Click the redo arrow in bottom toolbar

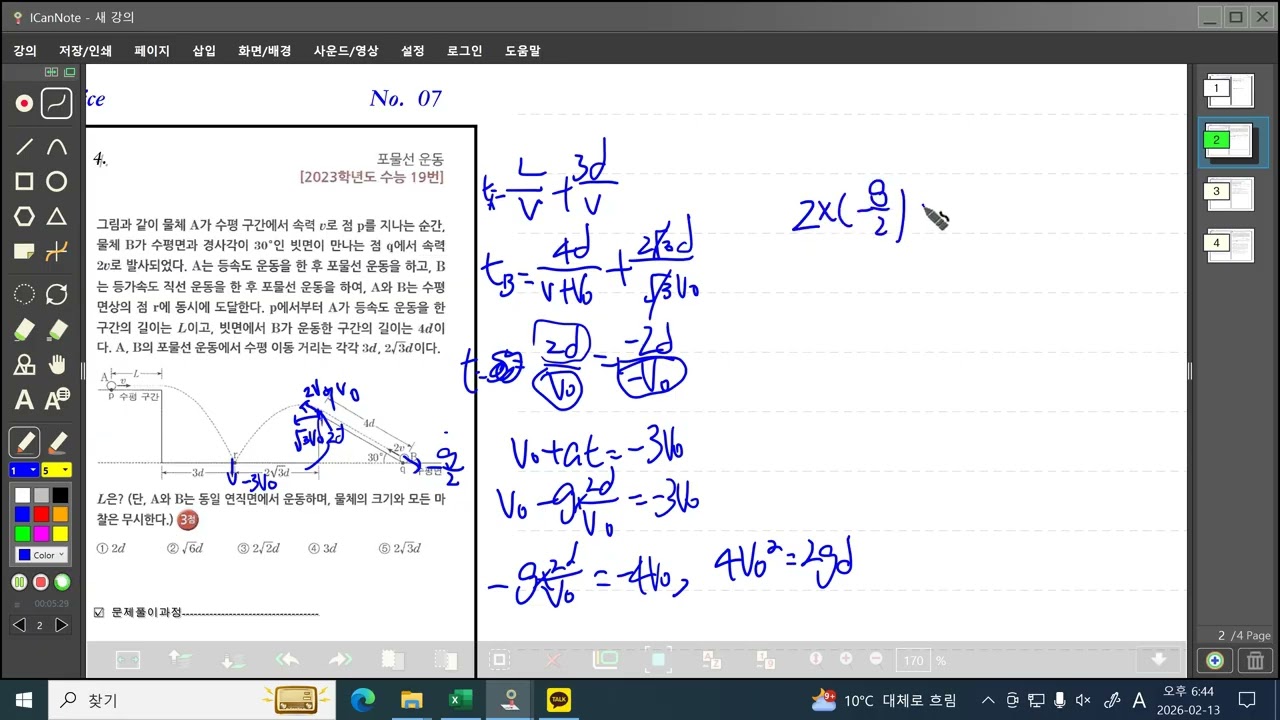340,659
